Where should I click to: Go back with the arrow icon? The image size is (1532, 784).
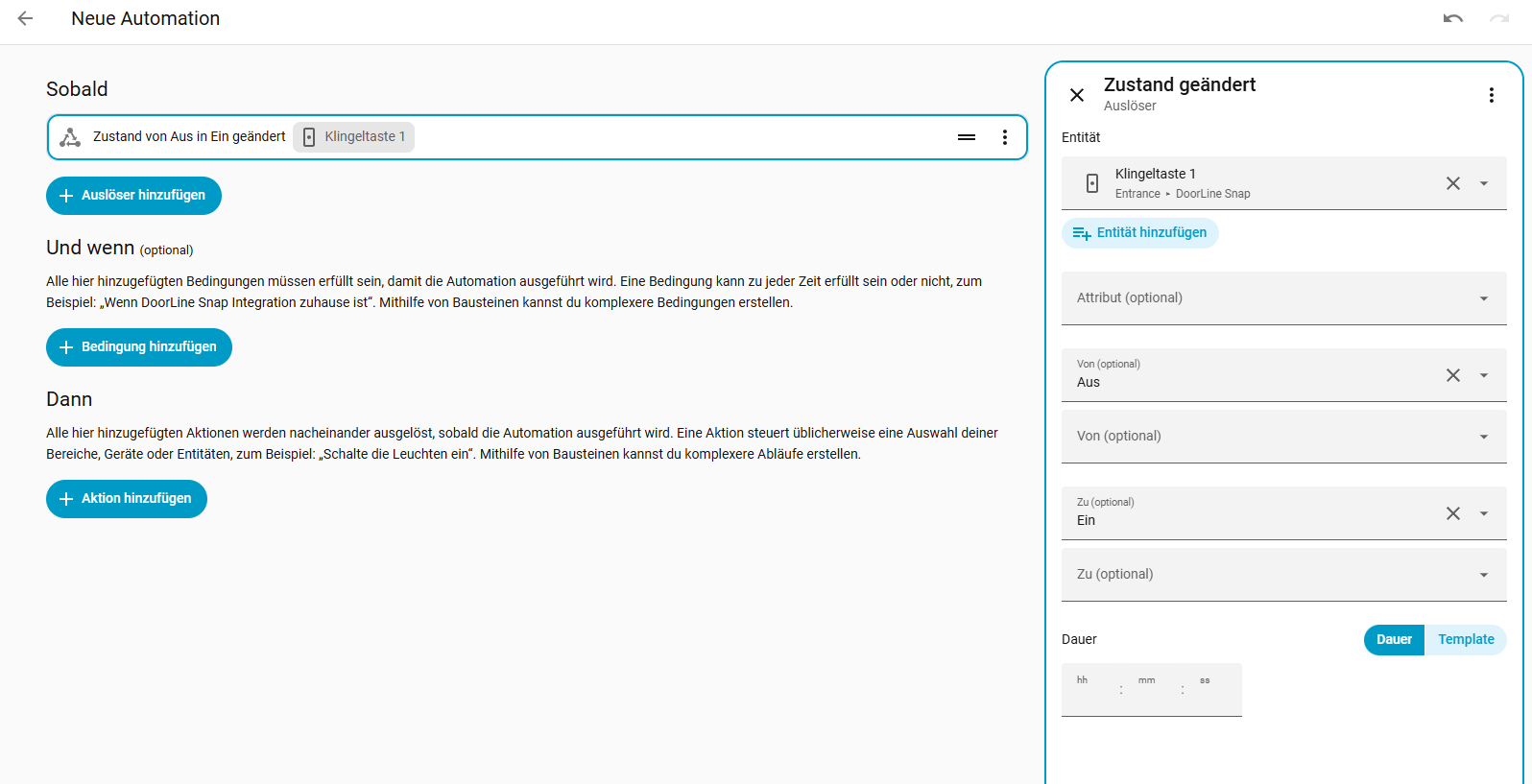click(x=26, y=18)
